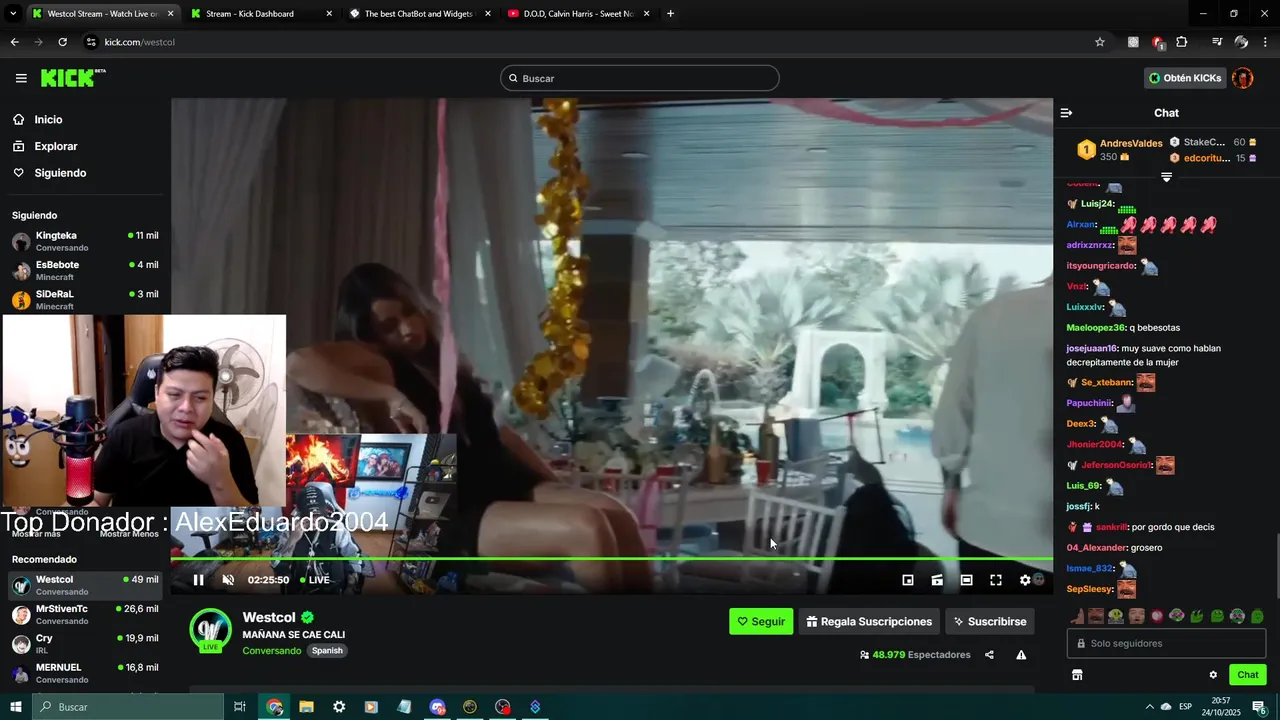
Task: Click the Conversando category link
Action: coord(271,651)
